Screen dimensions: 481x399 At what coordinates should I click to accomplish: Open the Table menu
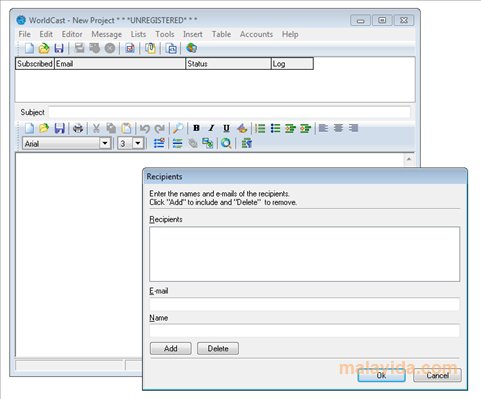(x=221, y=34)
